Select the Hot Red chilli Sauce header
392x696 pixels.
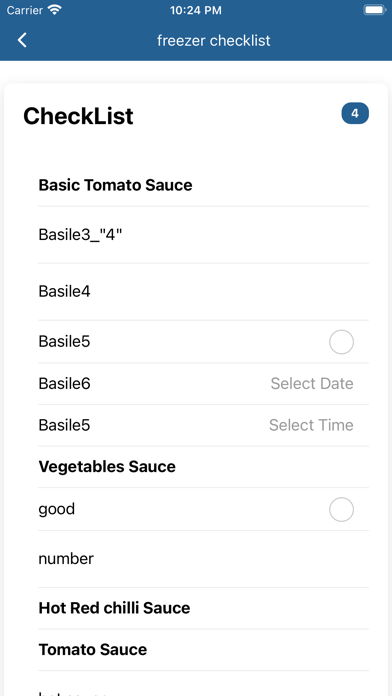[114, 608]
